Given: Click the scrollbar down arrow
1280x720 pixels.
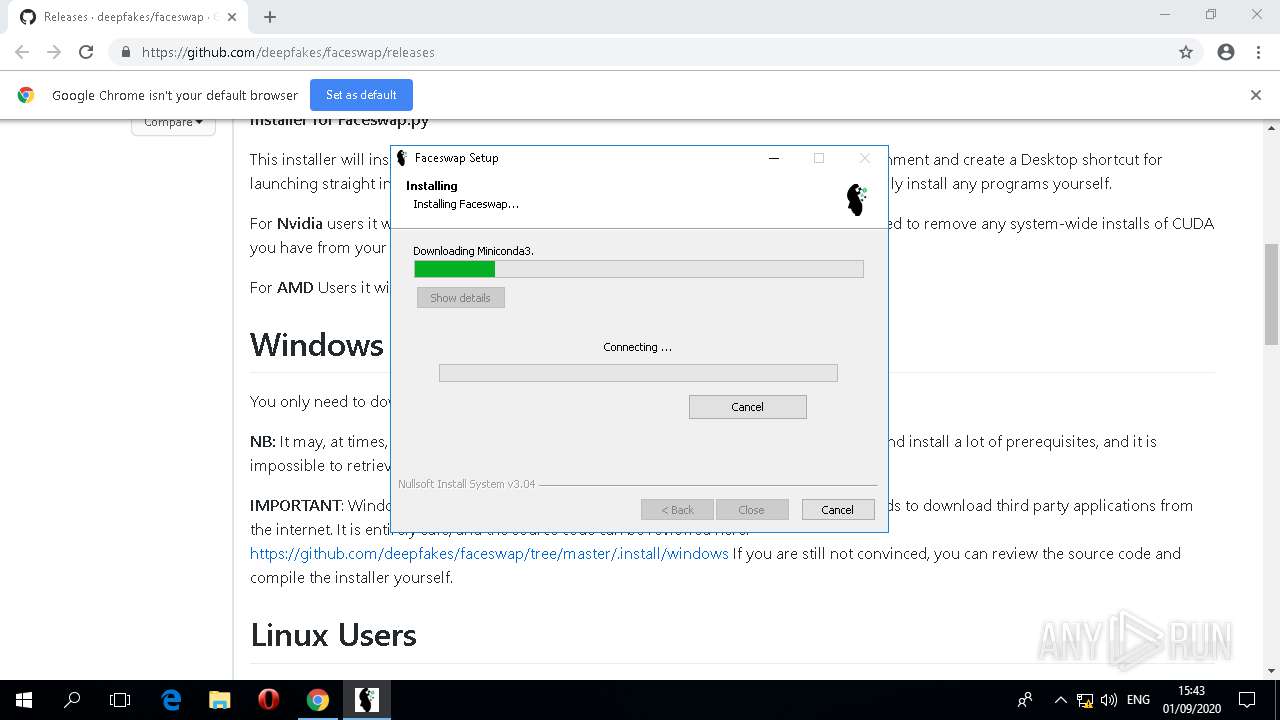Looking at the screenshot, I should [1272, 671].
